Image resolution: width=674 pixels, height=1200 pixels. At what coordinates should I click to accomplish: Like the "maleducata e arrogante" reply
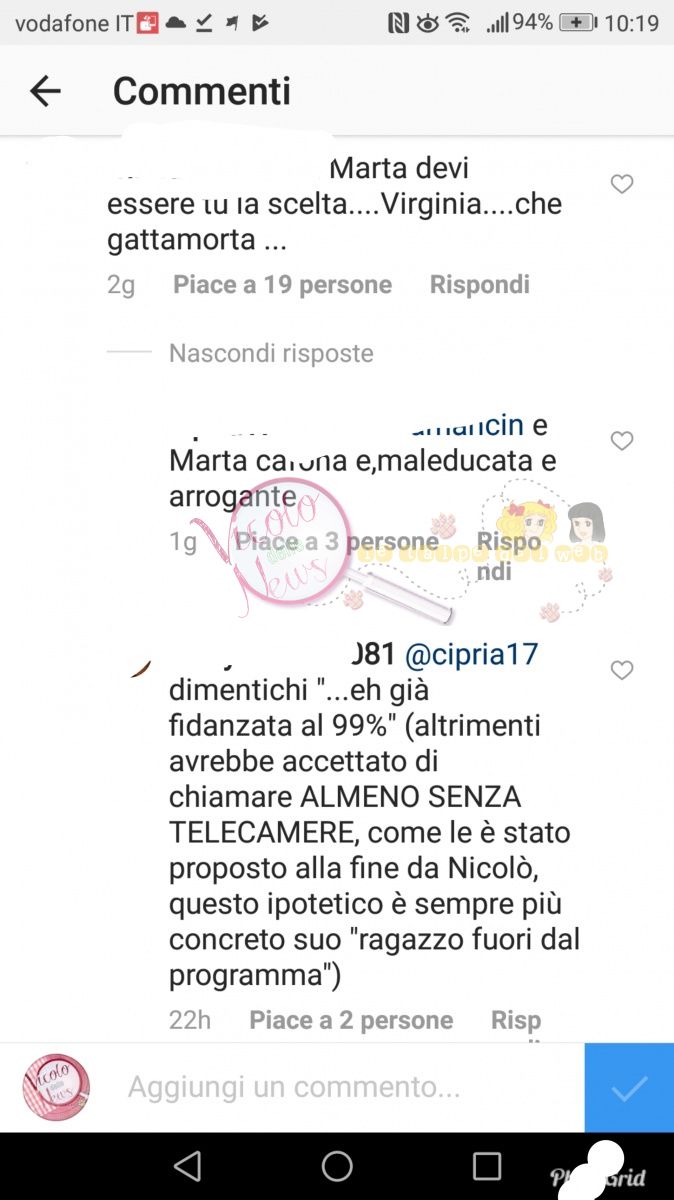tap(622, 441)
